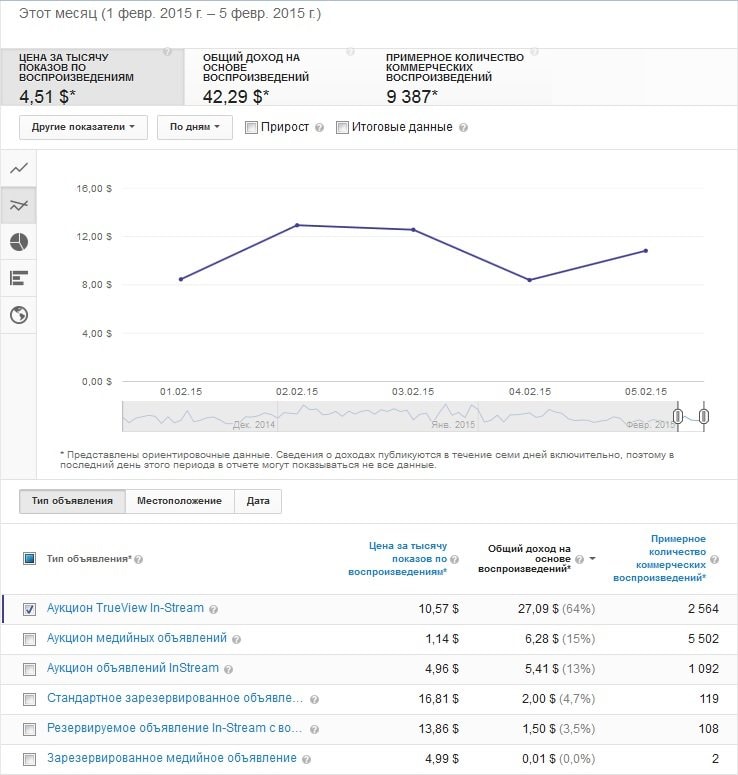Viewport: 738px width, 775px height.
Task: Select the line chart view icon
Action: [18, 169]
